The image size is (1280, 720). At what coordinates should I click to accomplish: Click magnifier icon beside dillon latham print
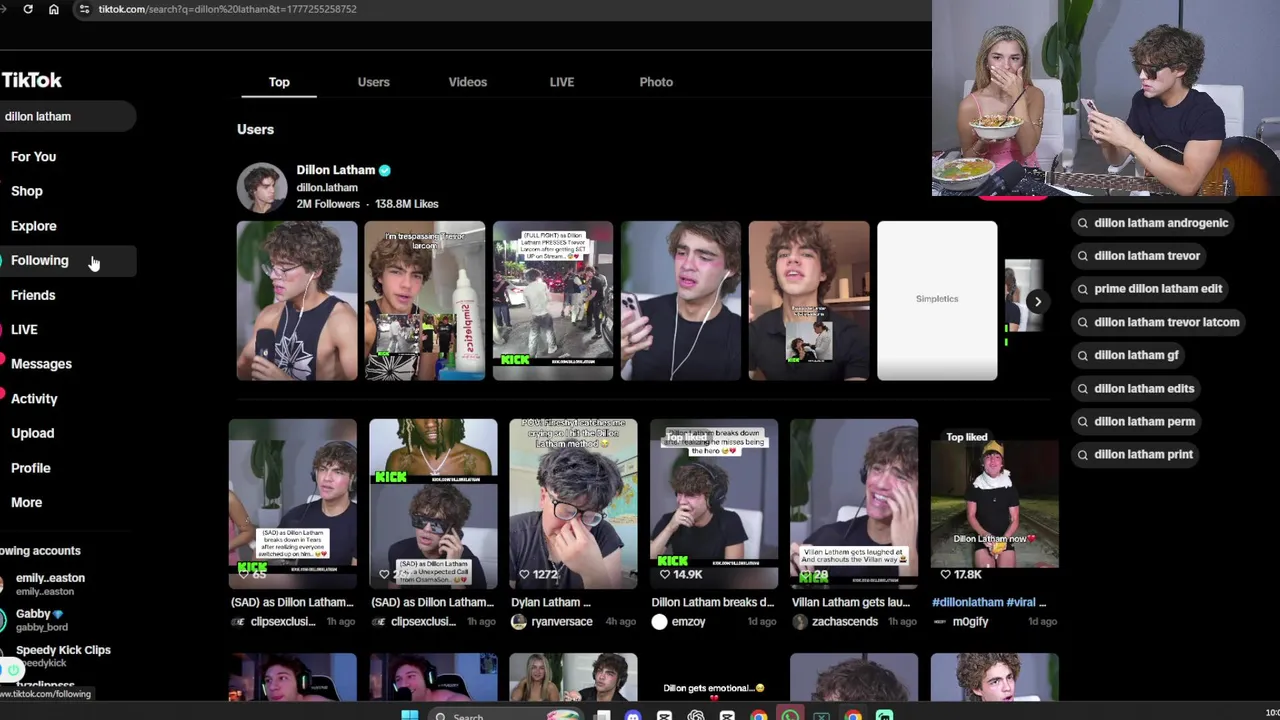click(x=1082, y=454)
